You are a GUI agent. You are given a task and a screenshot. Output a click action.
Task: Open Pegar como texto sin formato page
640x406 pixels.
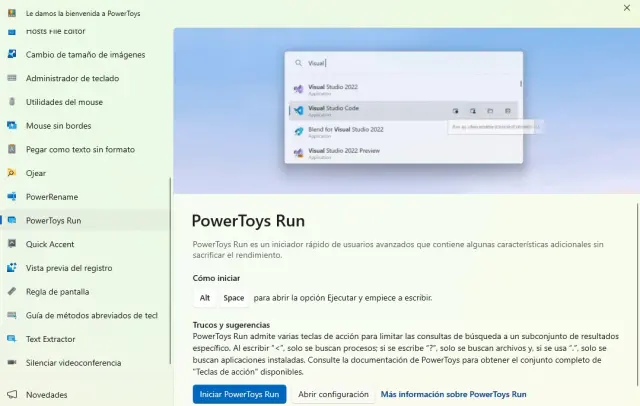coord(80,149)
